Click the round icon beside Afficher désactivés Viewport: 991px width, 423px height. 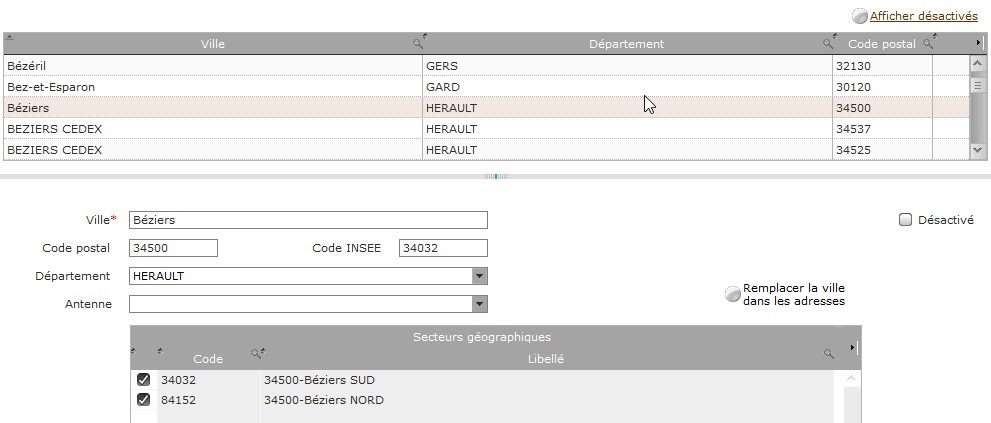tap(860, 16)
